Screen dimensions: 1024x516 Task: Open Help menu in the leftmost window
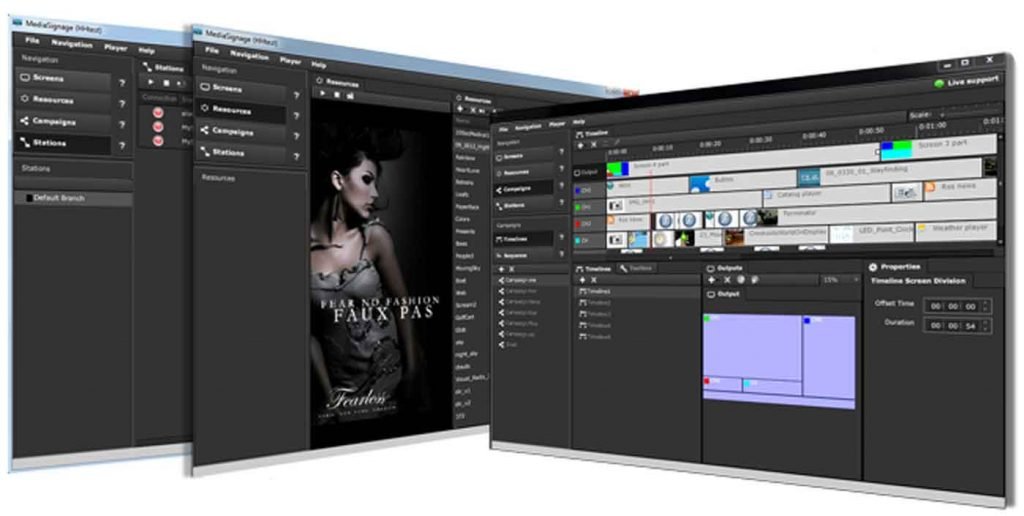[146, 50]
